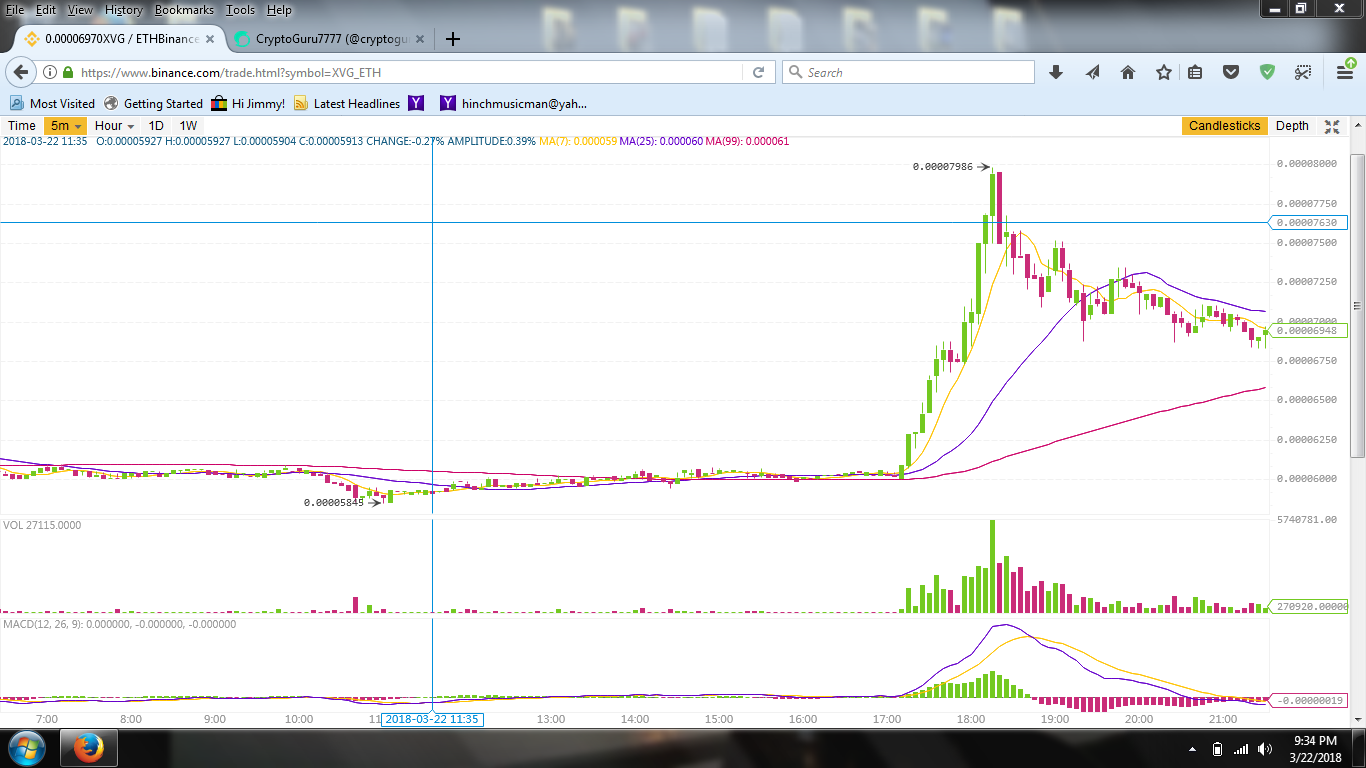This screenshot has height=768, width=1366.
Task: Open the search magnifier icon
Action: tap(796, 72)
